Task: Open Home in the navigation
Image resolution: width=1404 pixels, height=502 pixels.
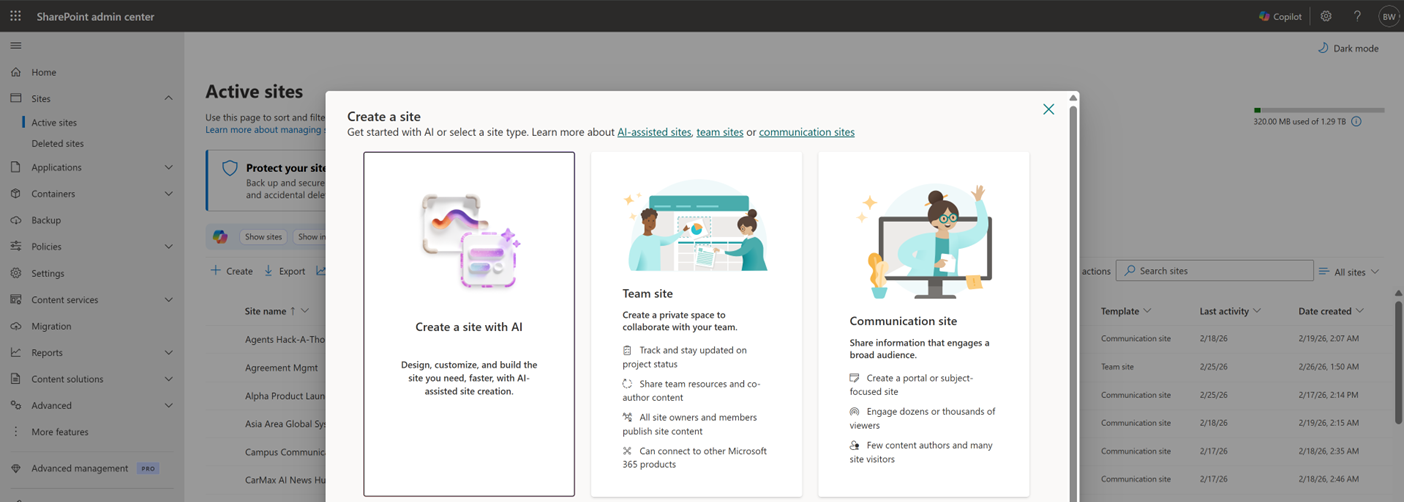Action: pyautogui.click(x=44, y=72)
